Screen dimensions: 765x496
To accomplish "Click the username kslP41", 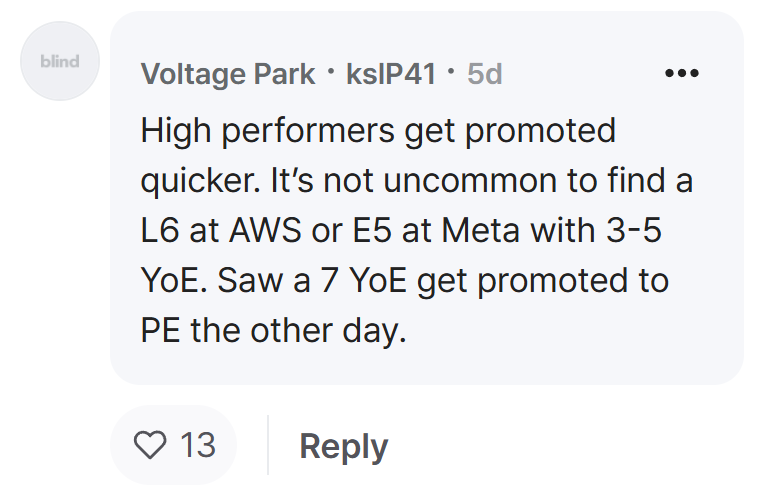I will click(x=391, y=74).
